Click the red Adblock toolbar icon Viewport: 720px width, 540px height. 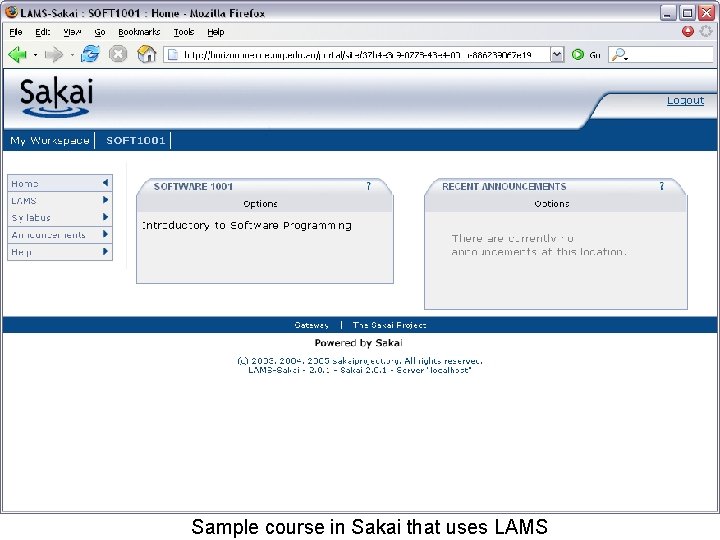pos(687,31)
